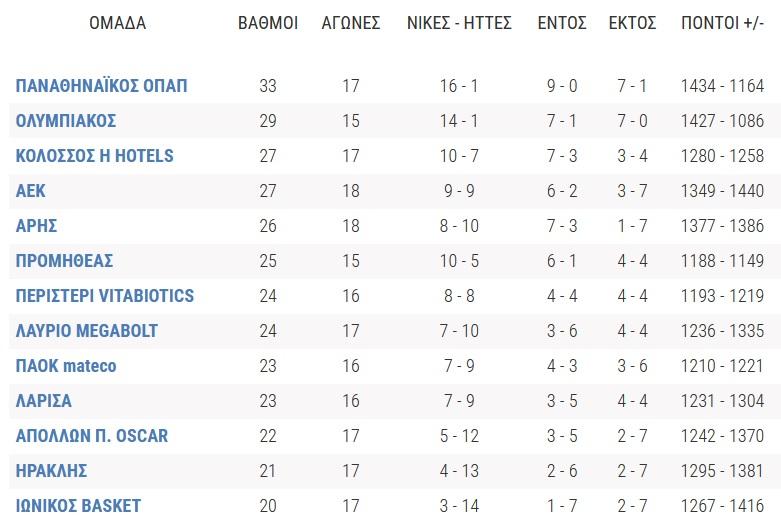The height and width of the screenshot is (522, 781).
Task: Open the ΙΩΝΙΚΟΣ BASKET team link
Action: [78, 506]
